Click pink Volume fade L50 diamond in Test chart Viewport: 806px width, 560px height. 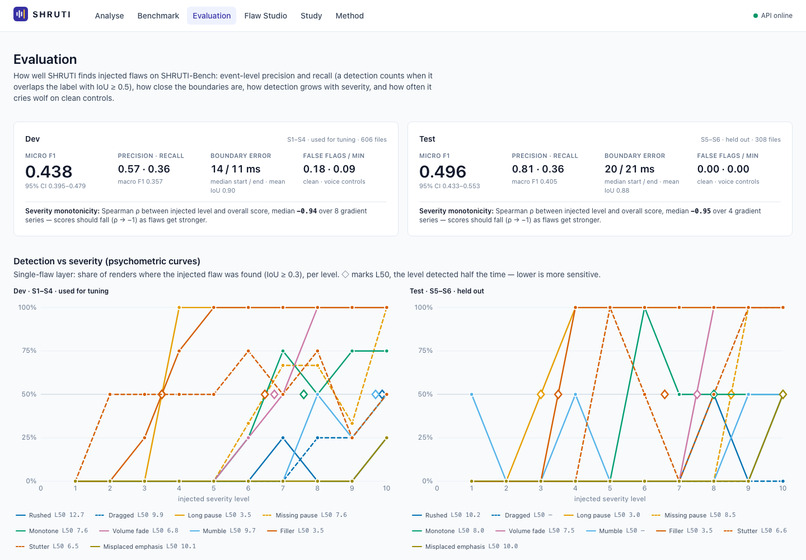tap(697, 394)
